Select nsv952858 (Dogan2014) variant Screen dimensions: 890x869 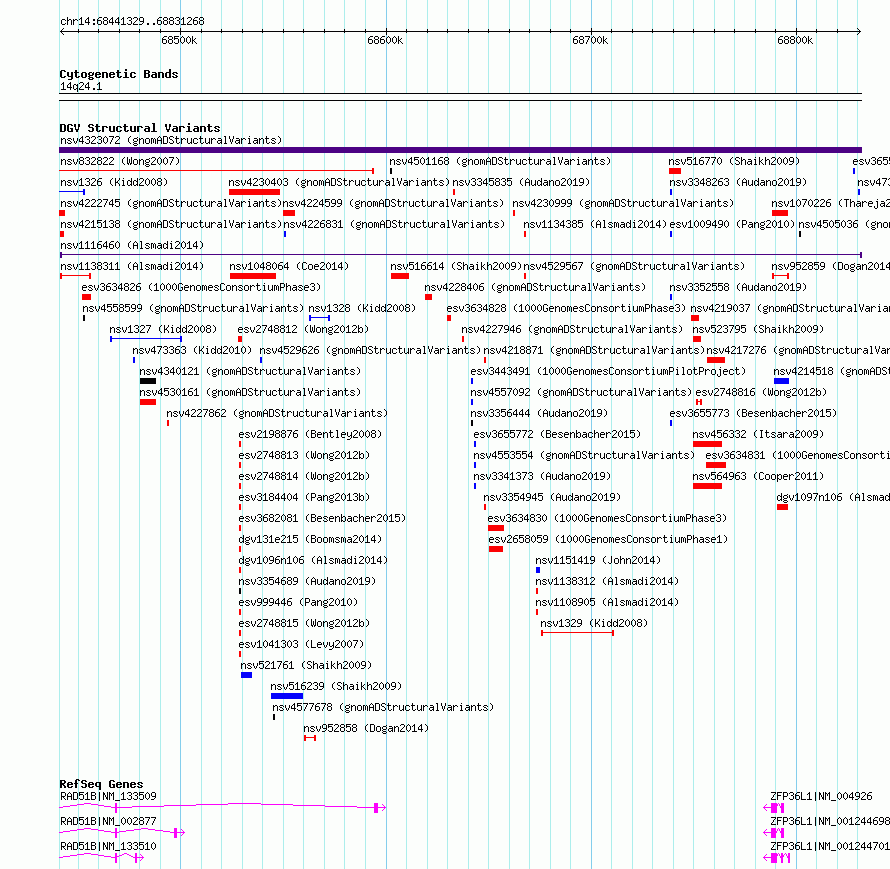tap(366, 728)
